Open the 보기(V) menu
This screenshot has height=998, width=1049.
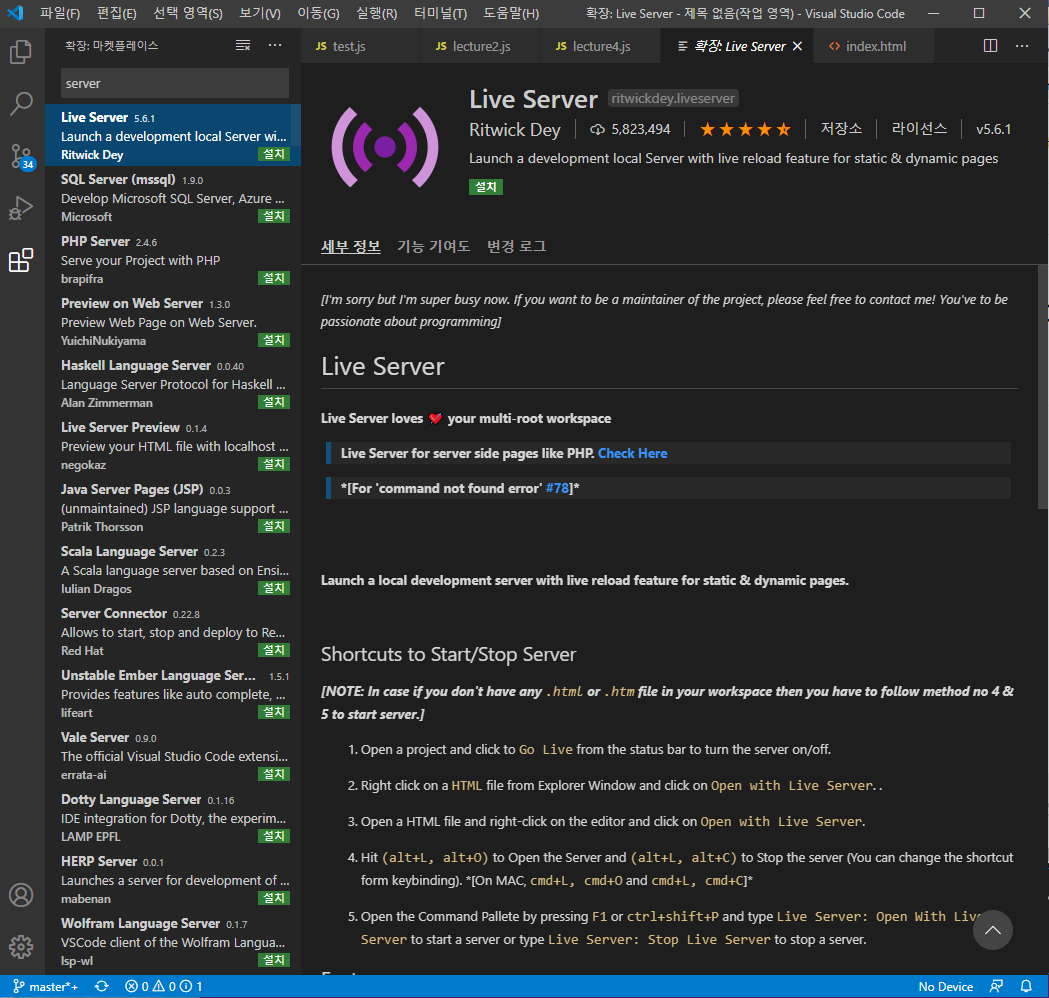(x=260, y=13)
